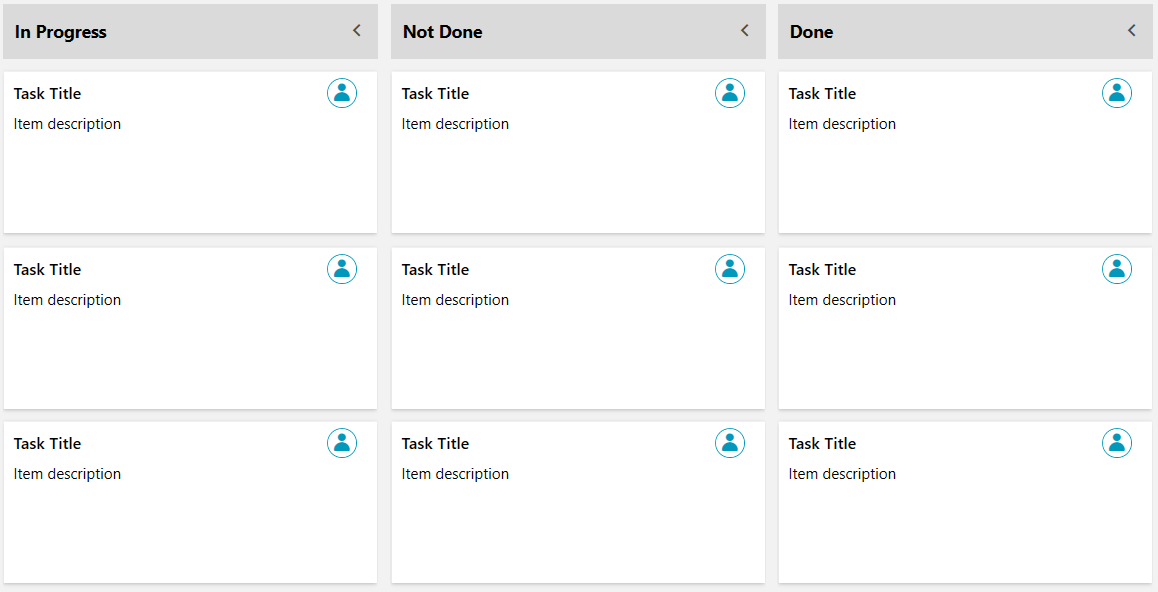
Task: Collapse the Done column
Action: 1131,30
